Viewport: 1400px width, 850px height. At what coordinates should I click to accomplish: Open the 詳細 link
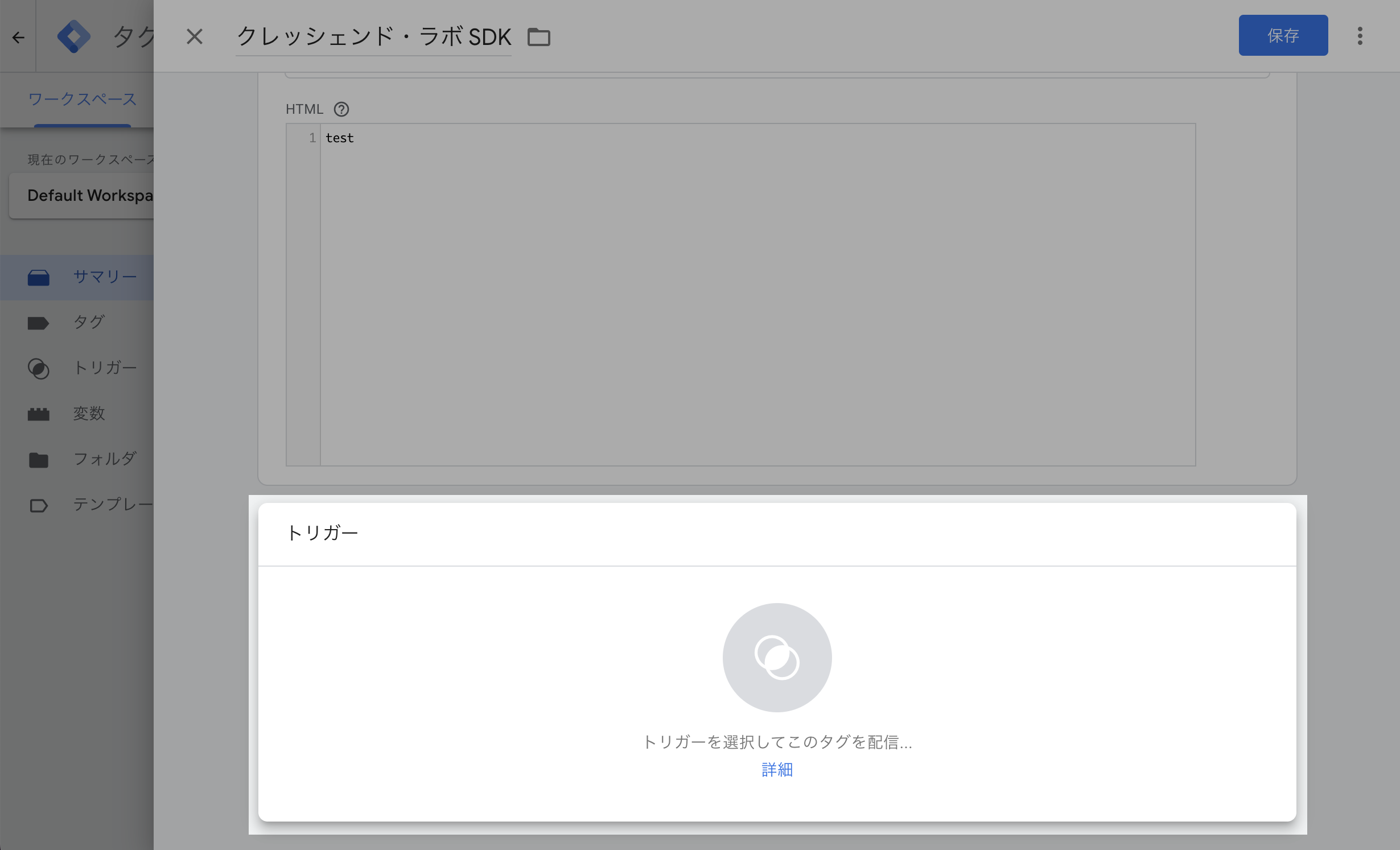[777, 770]
